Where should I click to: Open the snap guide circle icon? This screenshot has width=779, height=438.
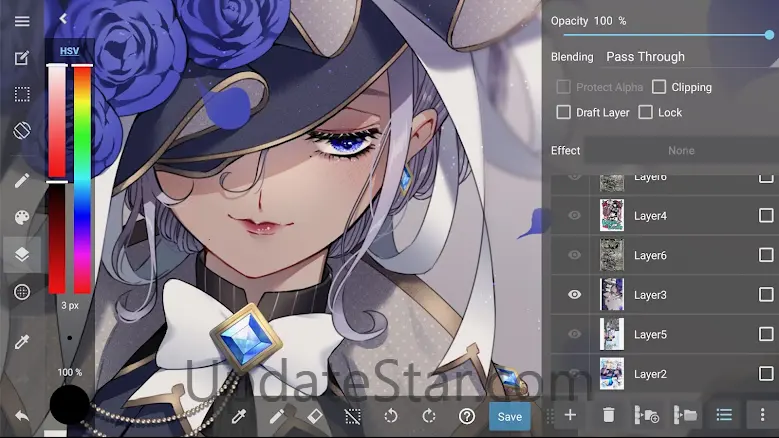tap(22, 292)
